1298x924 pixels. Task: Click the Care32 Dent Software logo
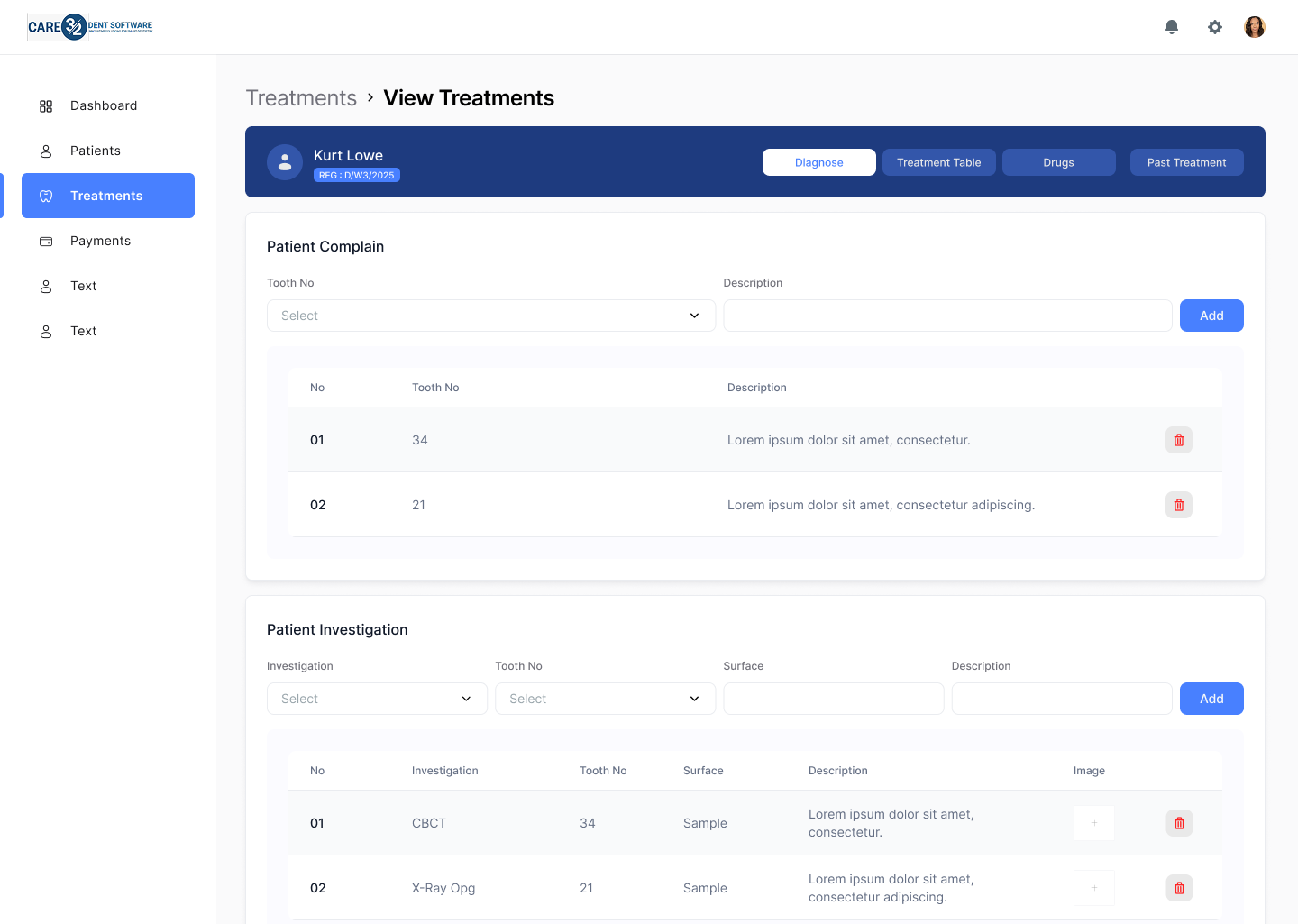point(90,27)
